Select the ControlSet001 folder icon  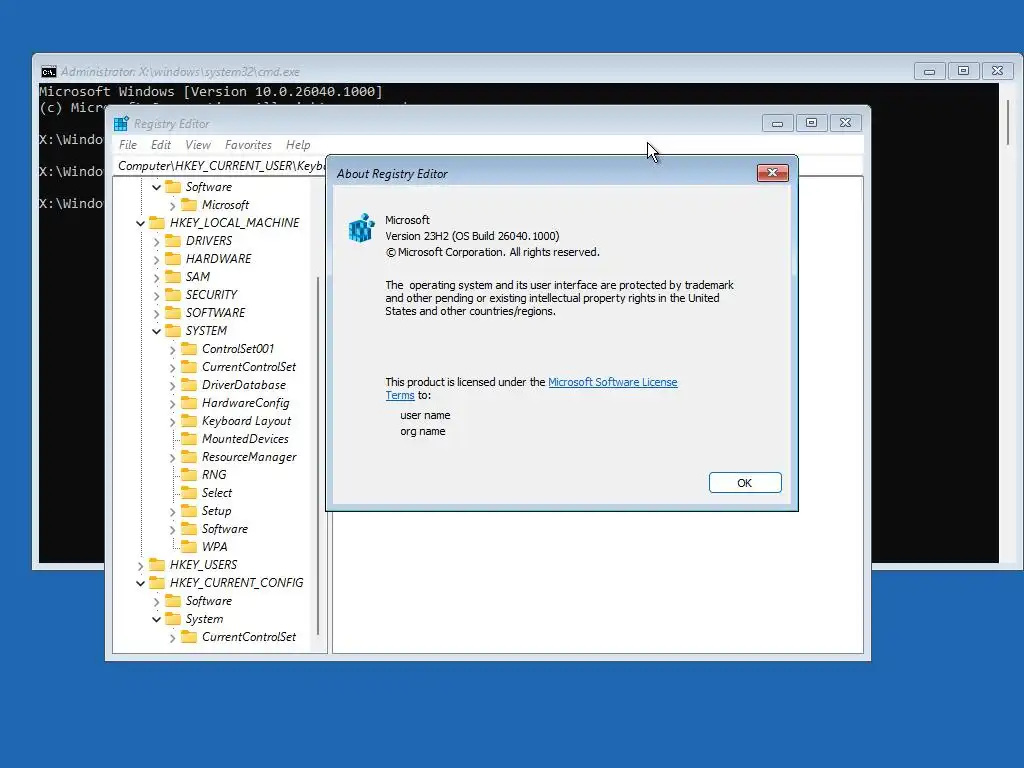pyautogui.click(x=189, y=349)
